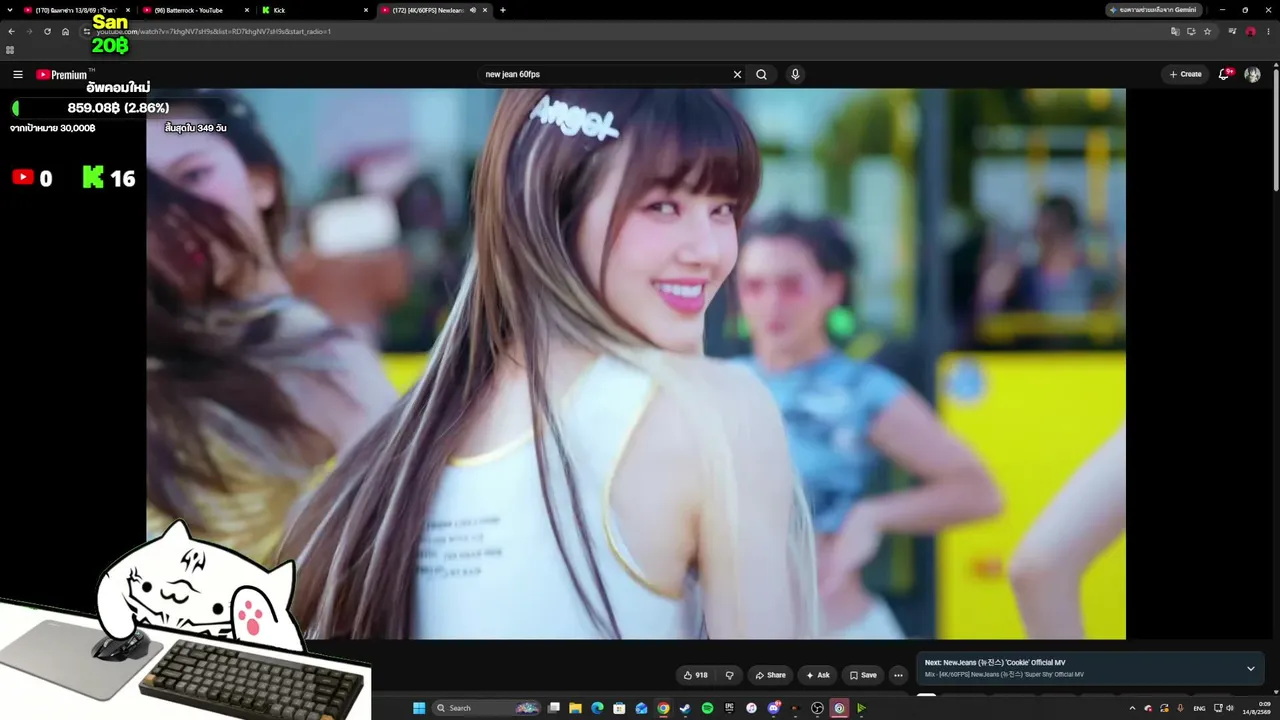Clear the search box text with X
This screenshot has height=720, width=1280.
(x=737, y=75)
